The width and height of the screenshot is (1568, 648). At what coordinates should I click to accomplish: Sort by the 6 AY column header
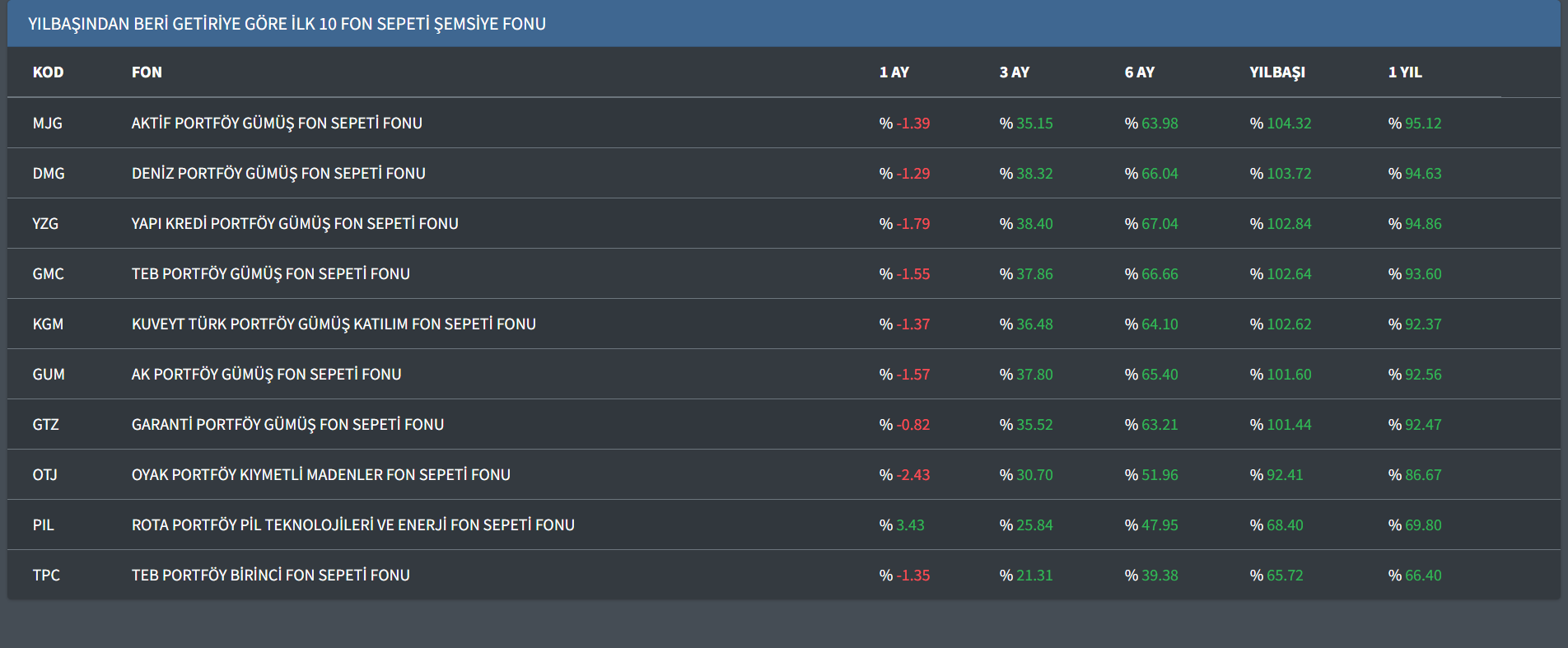1139,72
